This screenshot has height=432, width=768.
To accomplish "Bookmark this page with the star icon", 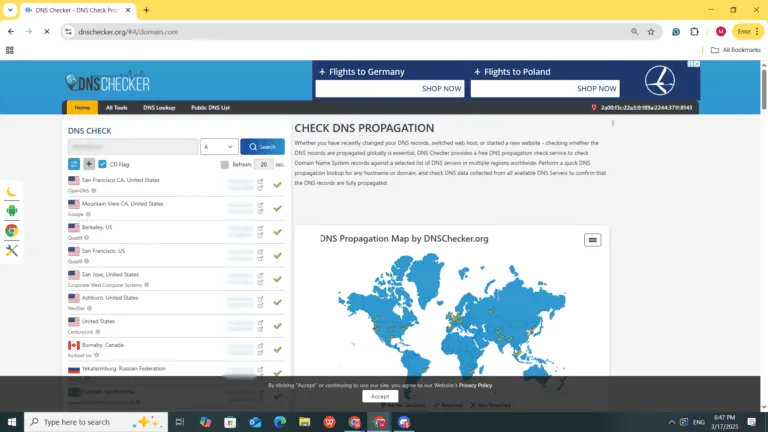I will pos(651,32).
